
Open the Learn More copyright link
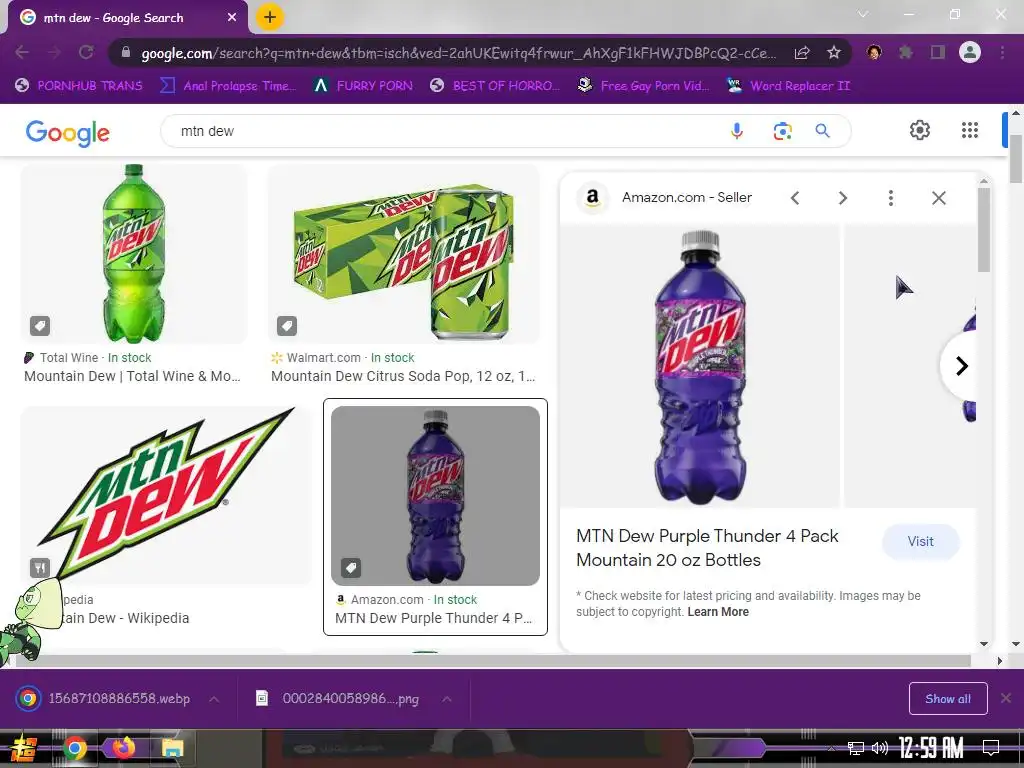[x=718, y=612]
